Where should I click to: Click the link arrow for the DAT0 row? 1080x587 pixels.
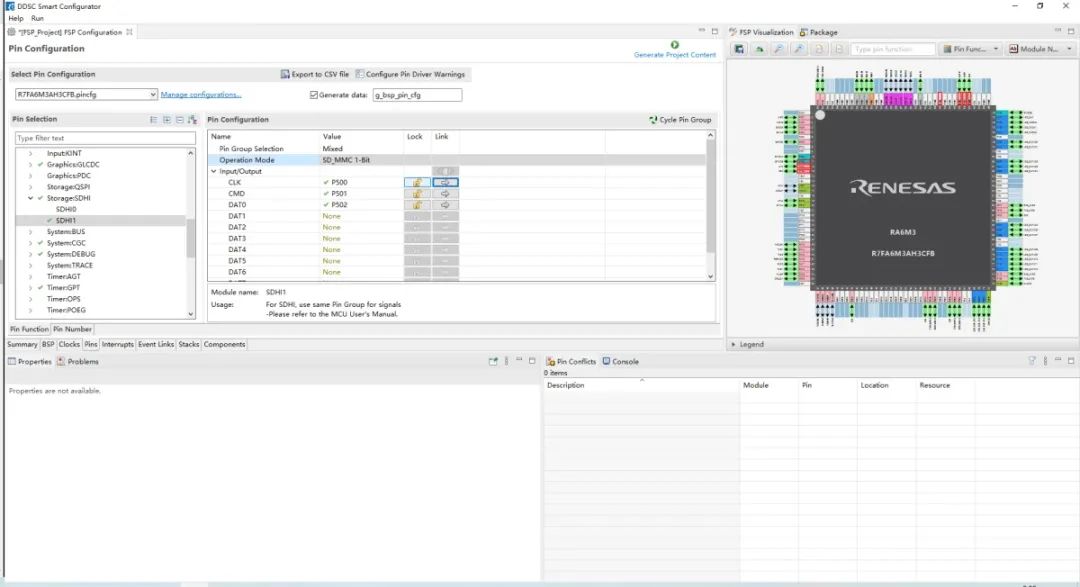click(x=445, y=205)
